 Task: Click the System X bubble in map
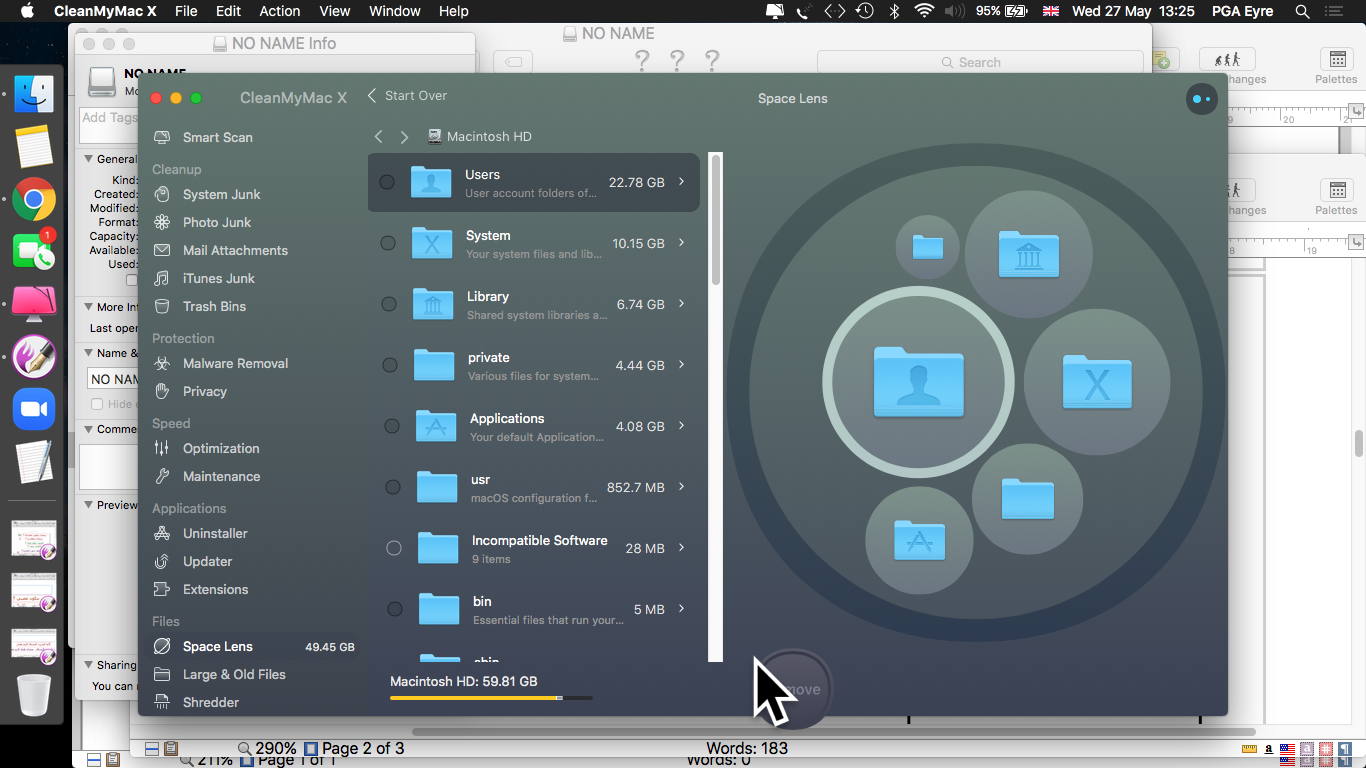[1097, 382]
